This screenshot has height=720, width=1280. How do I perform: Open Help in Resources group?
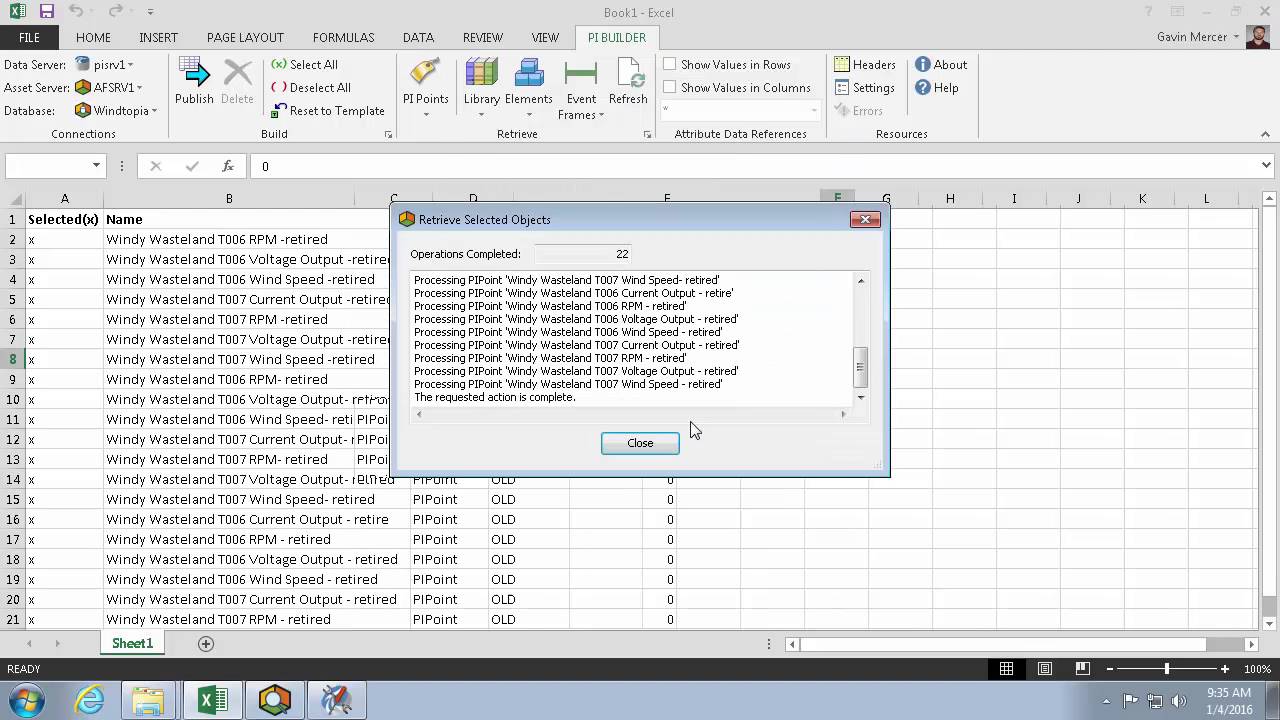click(937, 87)
